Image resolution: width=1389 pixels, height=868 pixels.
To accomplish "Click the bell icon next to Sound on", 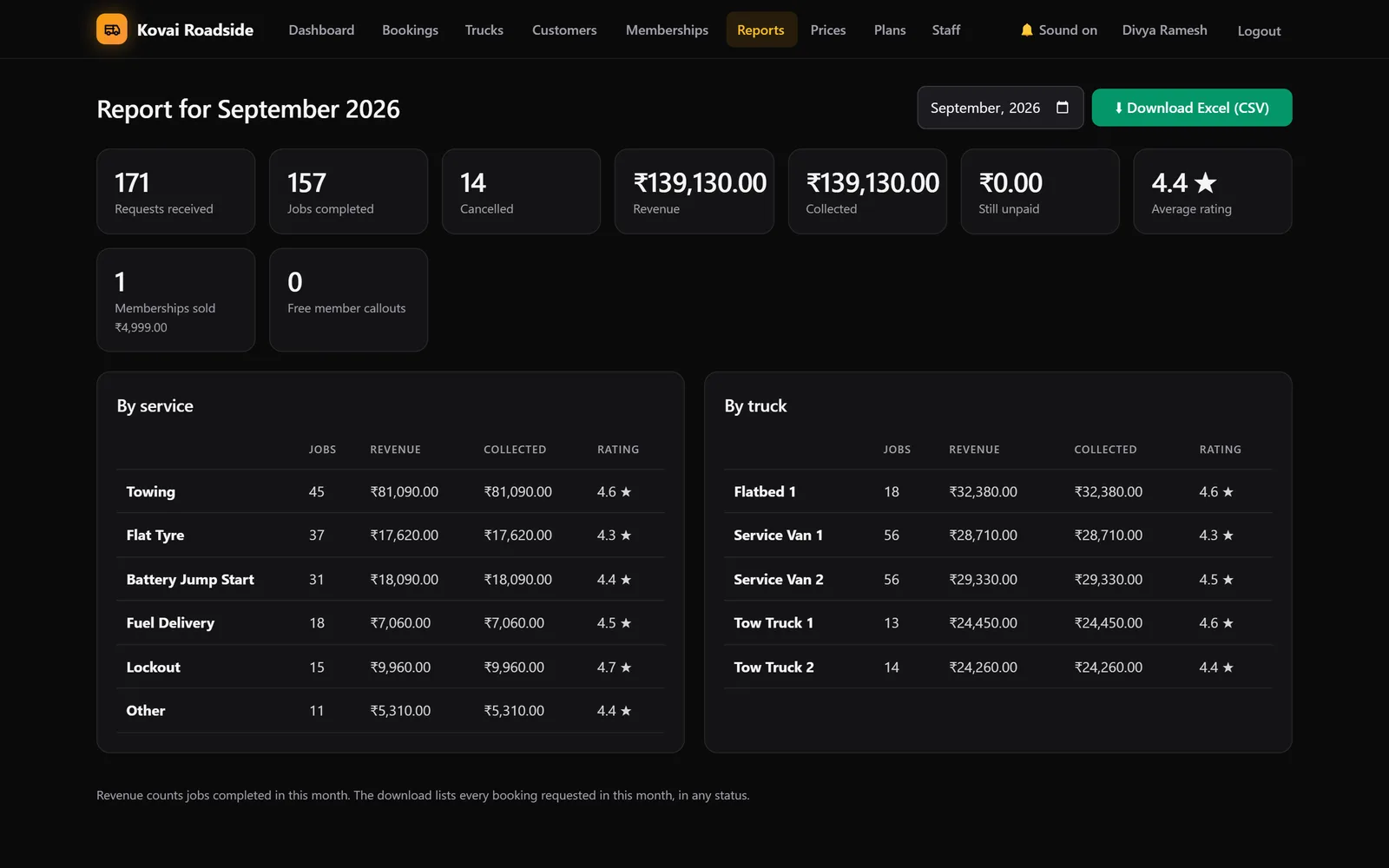I will pos(1027,30).
